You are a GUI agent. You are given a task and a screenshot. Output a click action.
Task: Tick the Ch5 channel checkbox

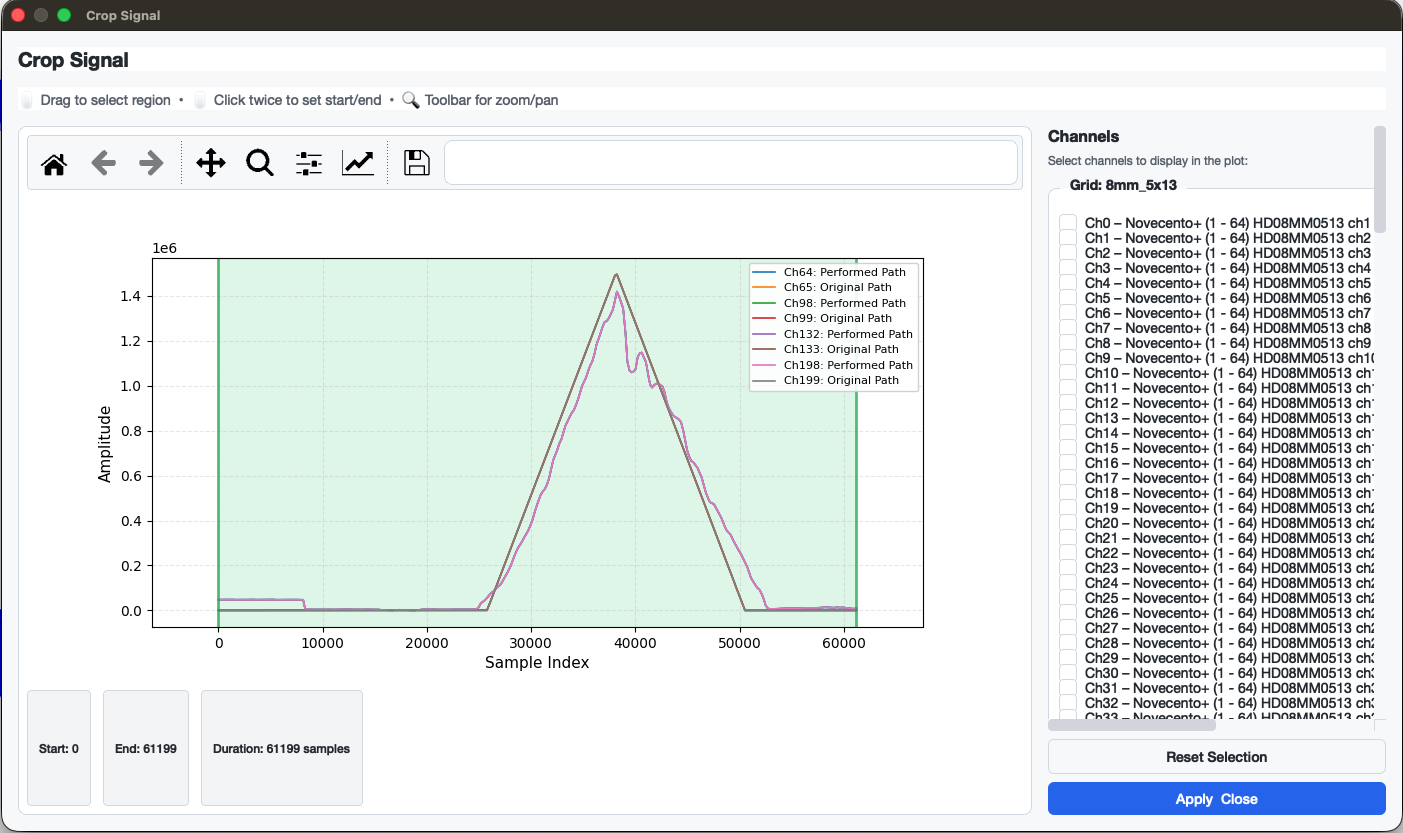pyautogui.click(x=1068, y=298)
